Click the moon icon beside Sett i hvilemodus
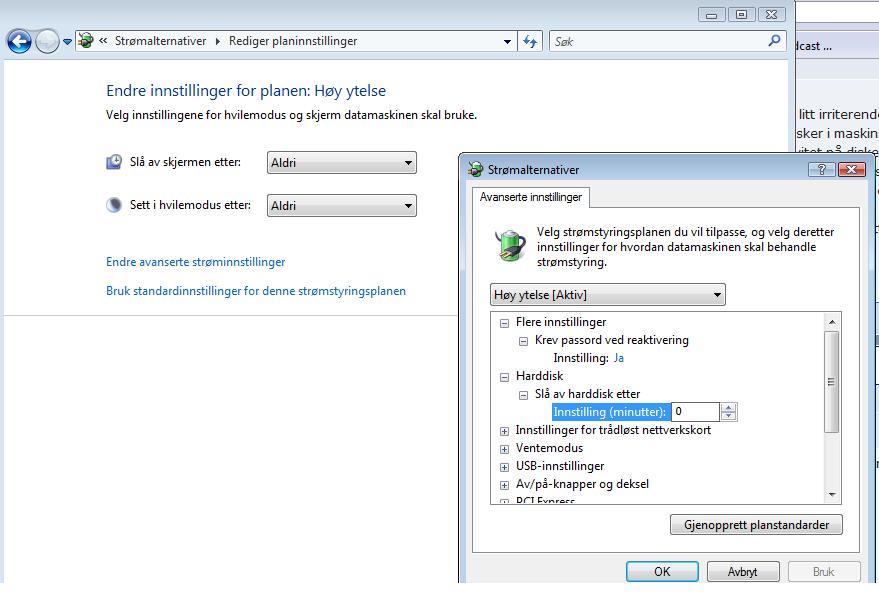Image resolution: width=879 pixels, height=600 pixels. [114, 205]
